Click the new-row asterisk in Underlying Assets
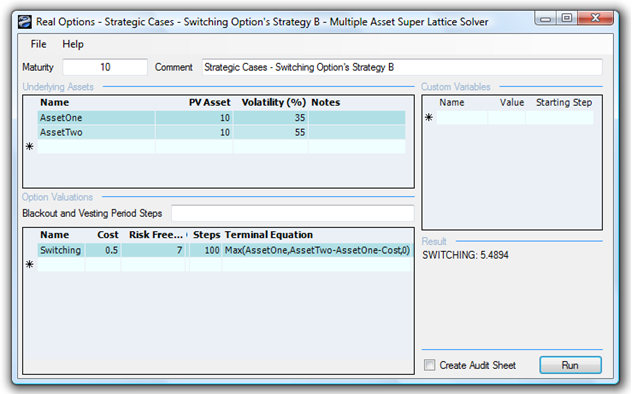The width and height of the screenshot is (632, 394). [x=30, y=146]
